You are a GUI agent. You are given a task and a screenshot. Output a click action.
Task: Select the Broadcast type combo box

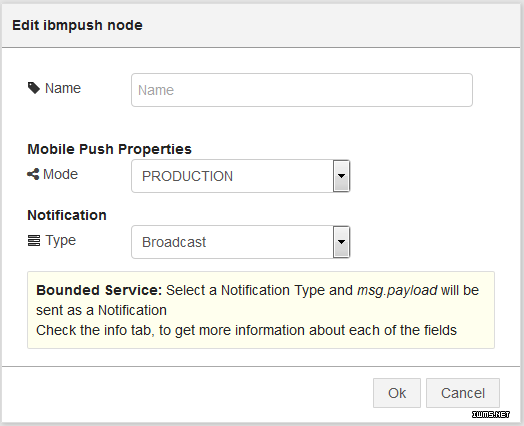241,242
